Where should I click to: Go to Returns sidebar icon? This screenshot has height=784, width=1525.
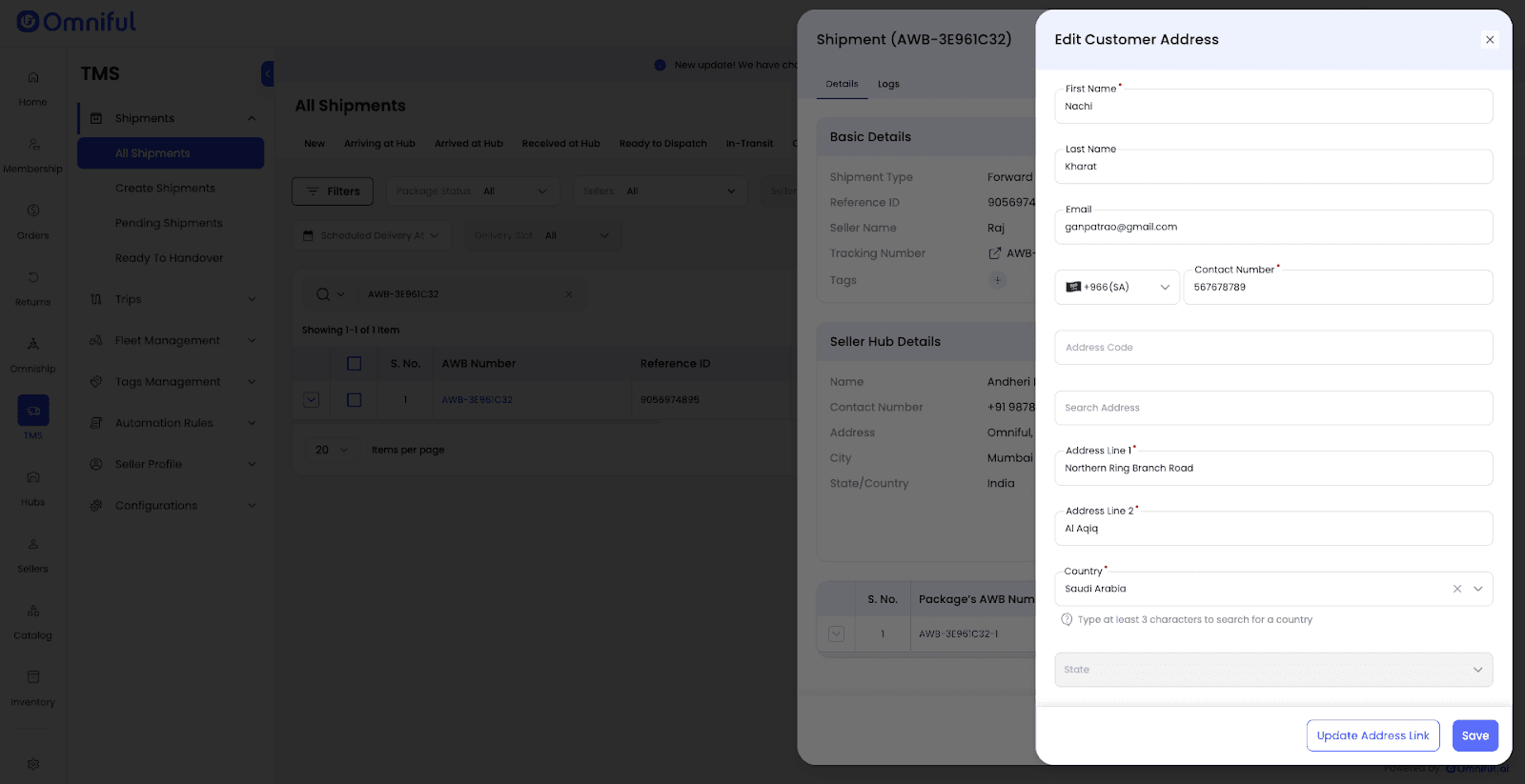pyautogui.click(x=33, y=278)
